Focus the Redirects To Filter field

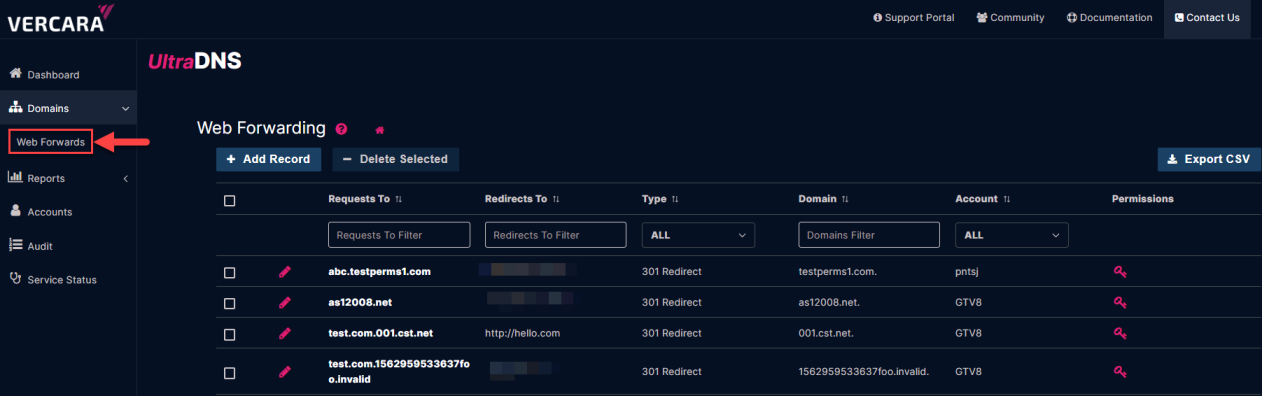[556, 235]
